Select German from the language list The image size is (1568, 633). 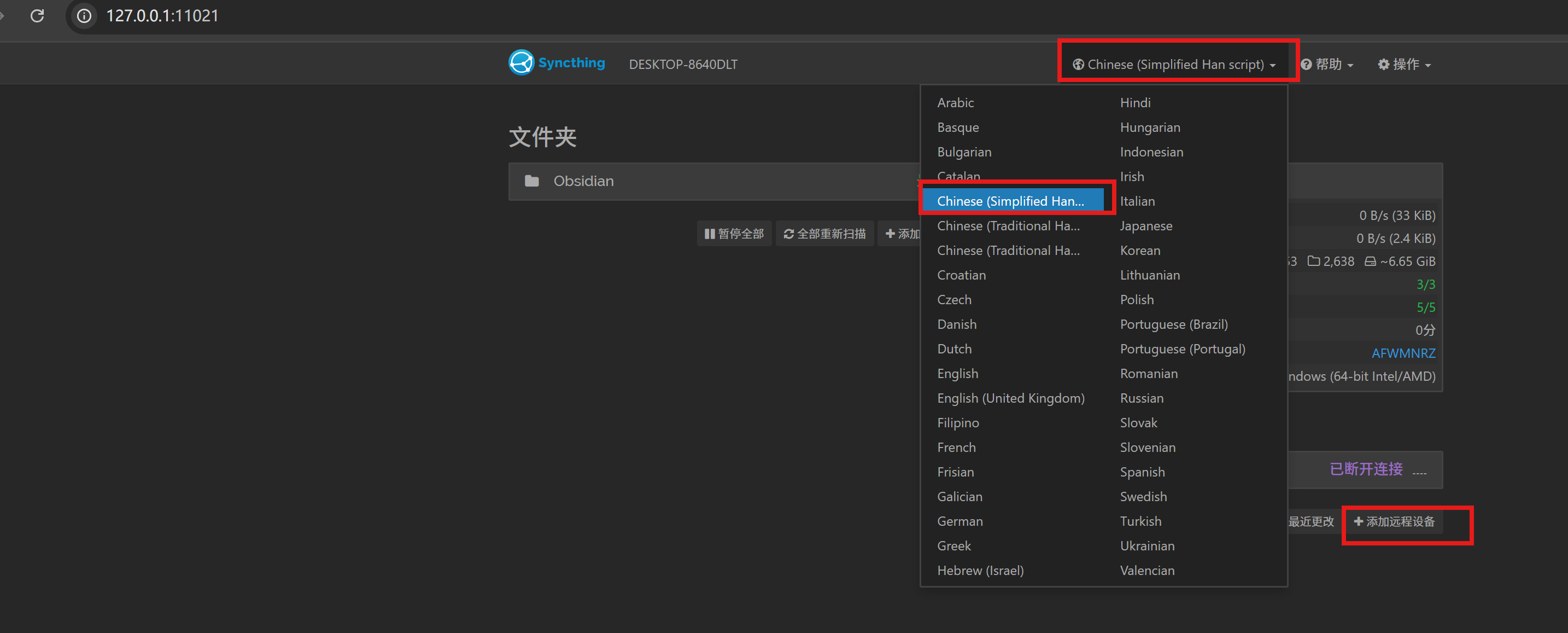tap(959, 521)
